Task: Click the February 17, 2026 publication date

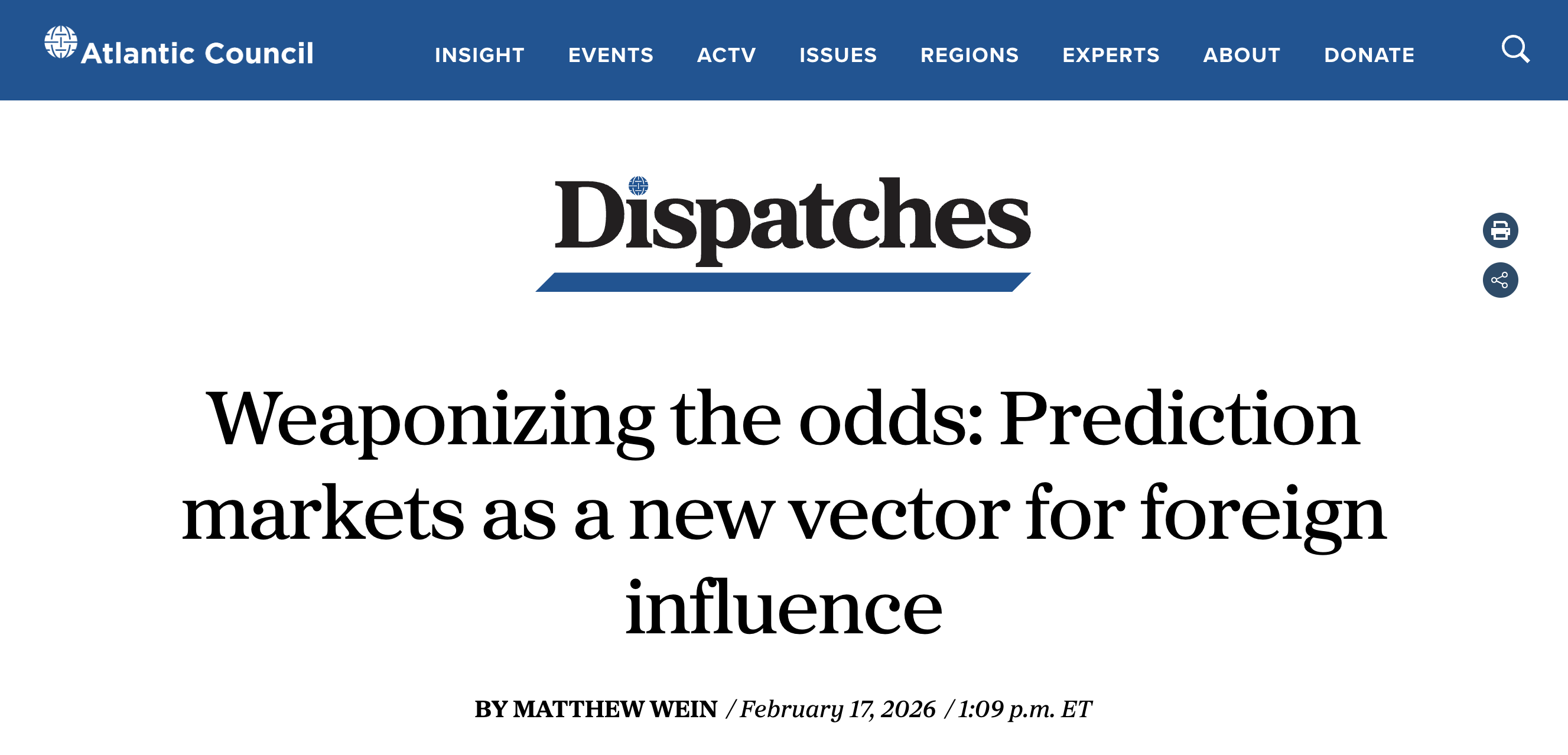Action: click(x=838, y=710)
